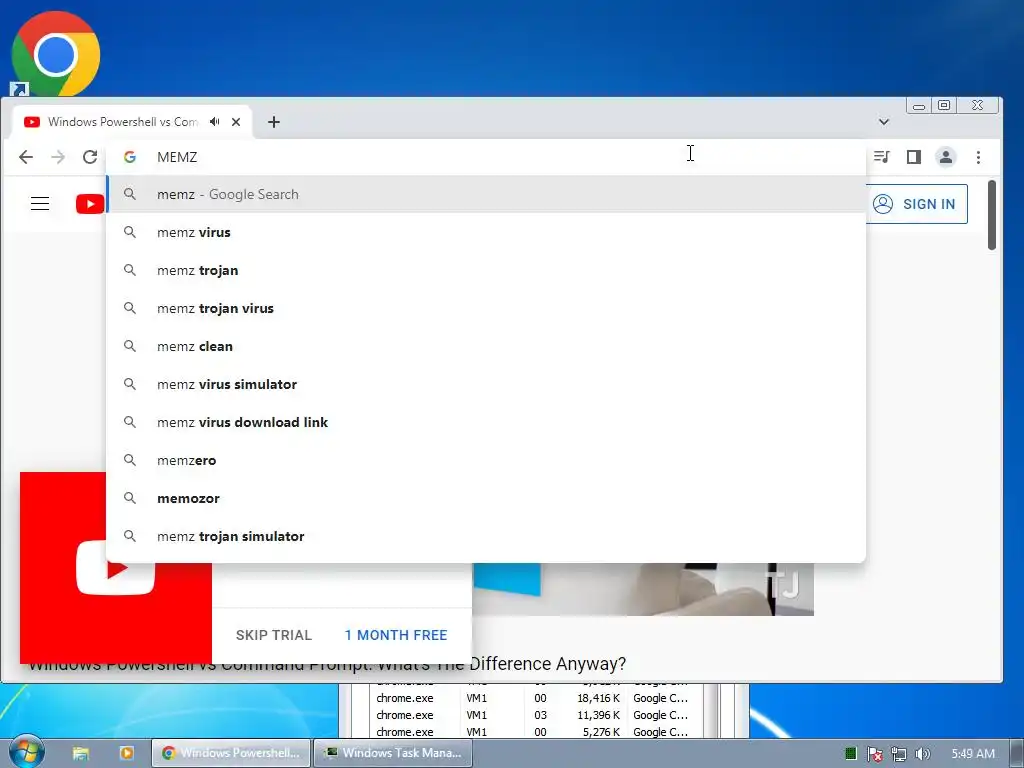The image size is (1024, 768).
Task: Open Windows Explorer taskbar icon
Action: point(81,753)
